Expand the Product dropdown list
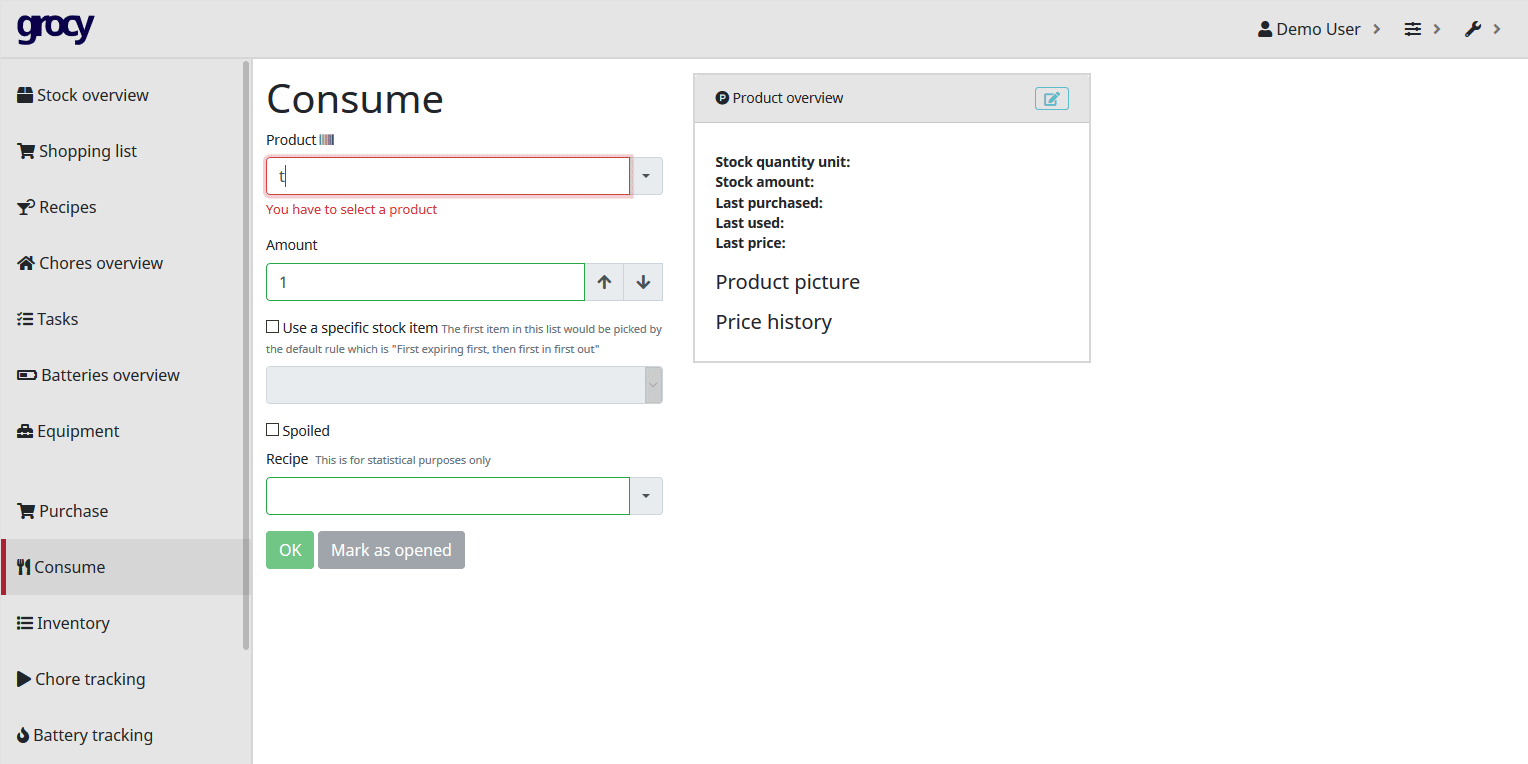1528x764 pixels. coord(646,176)
